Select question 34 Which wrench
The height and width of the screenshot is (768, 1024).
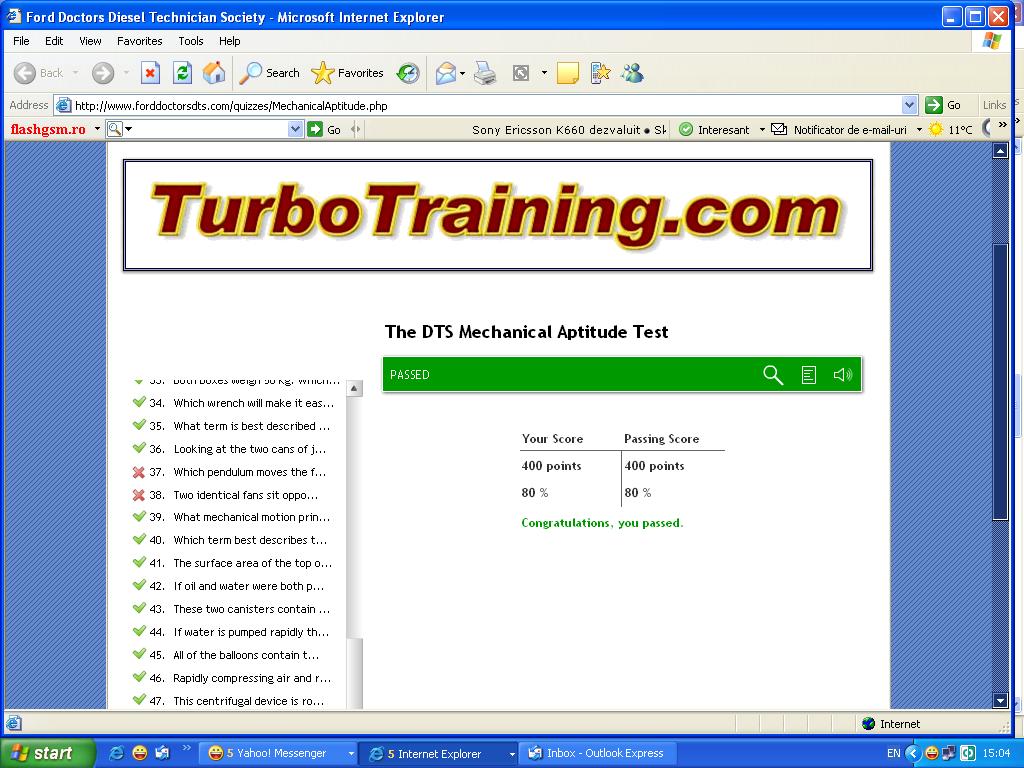point(233,404)
